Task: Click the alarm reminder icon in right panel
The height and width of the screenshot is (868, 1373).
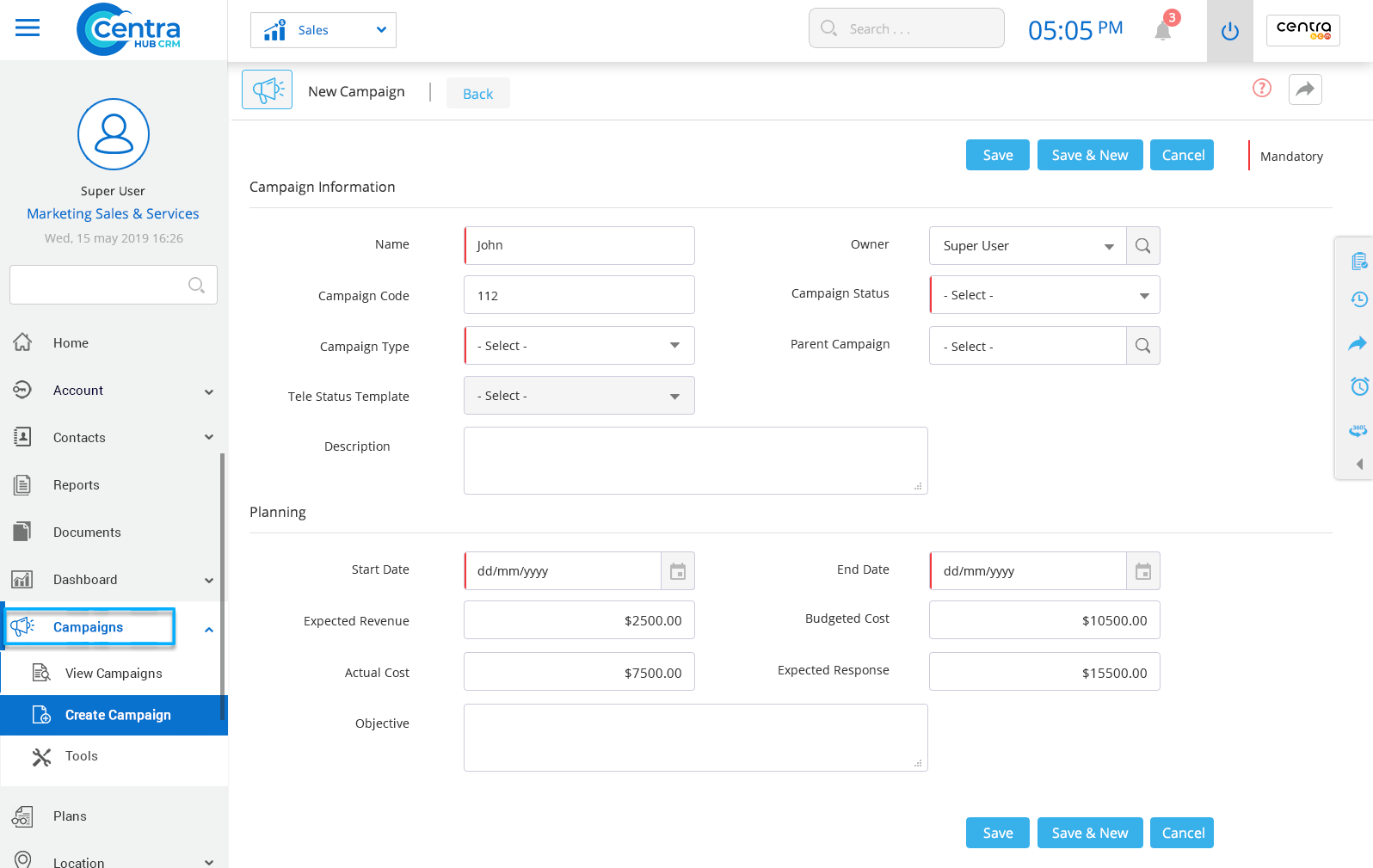Action: tap(1359, 386)
